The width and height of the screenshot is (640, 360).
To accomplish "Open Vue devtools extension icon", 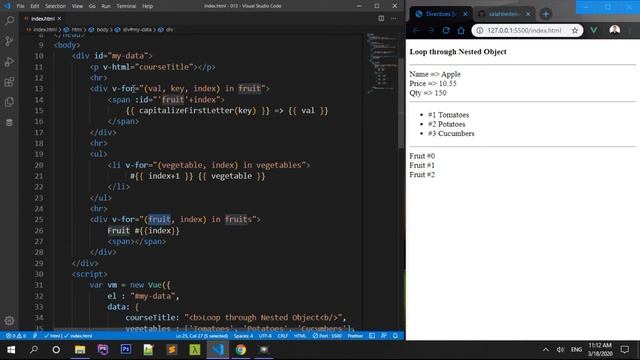I will 593,30.
